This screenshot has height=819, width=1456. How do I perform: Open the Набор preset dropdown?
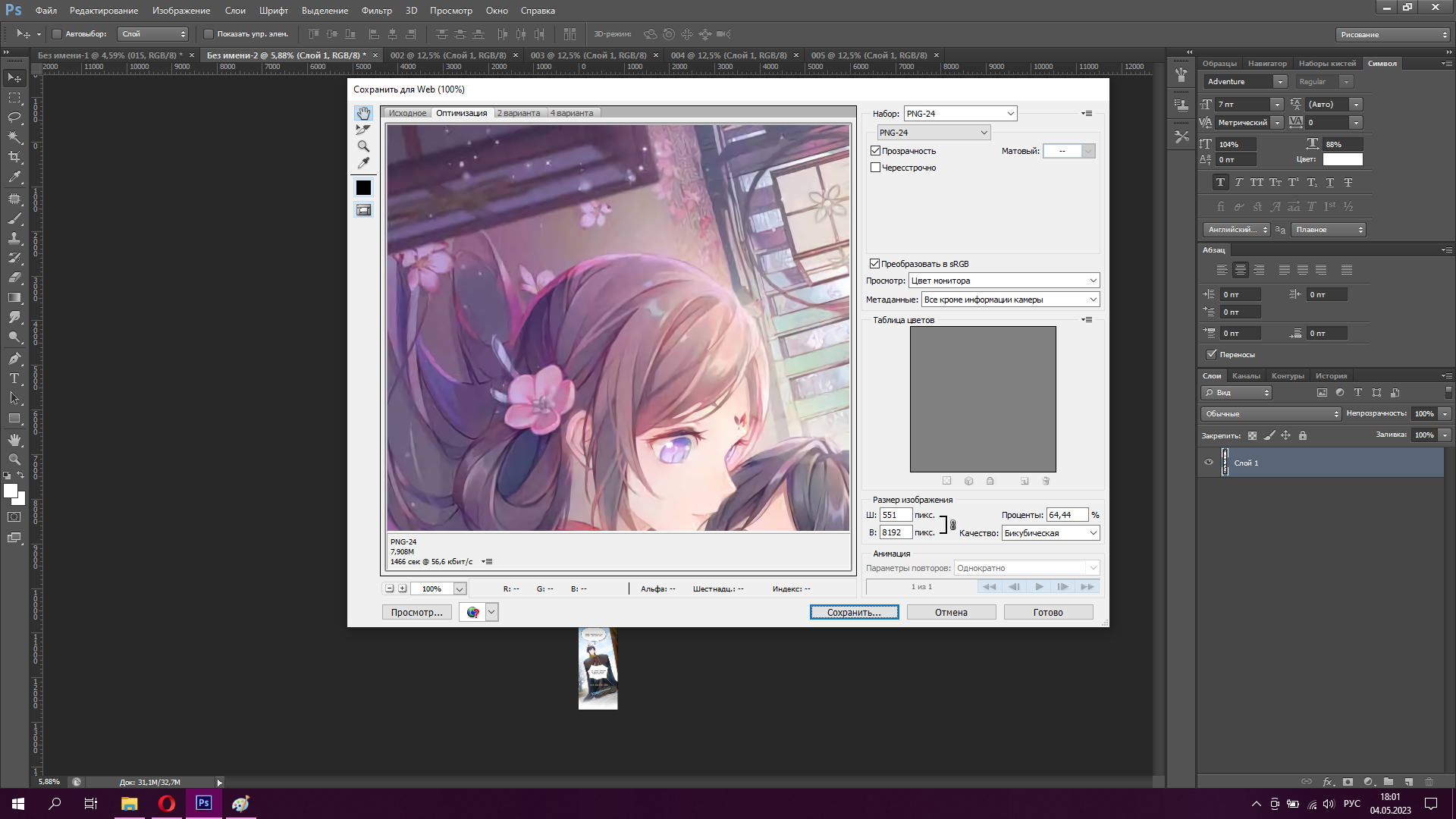pos(960,114)
